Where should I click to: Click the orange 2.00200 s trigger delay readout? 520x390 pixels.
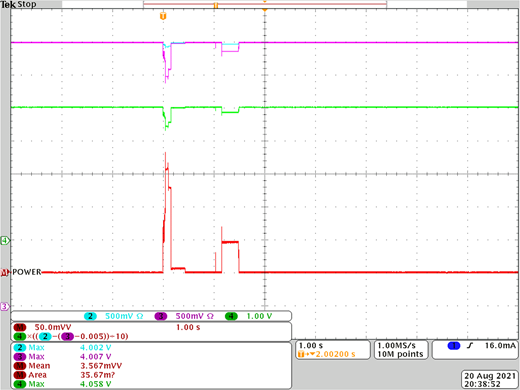tap(327, 354)
